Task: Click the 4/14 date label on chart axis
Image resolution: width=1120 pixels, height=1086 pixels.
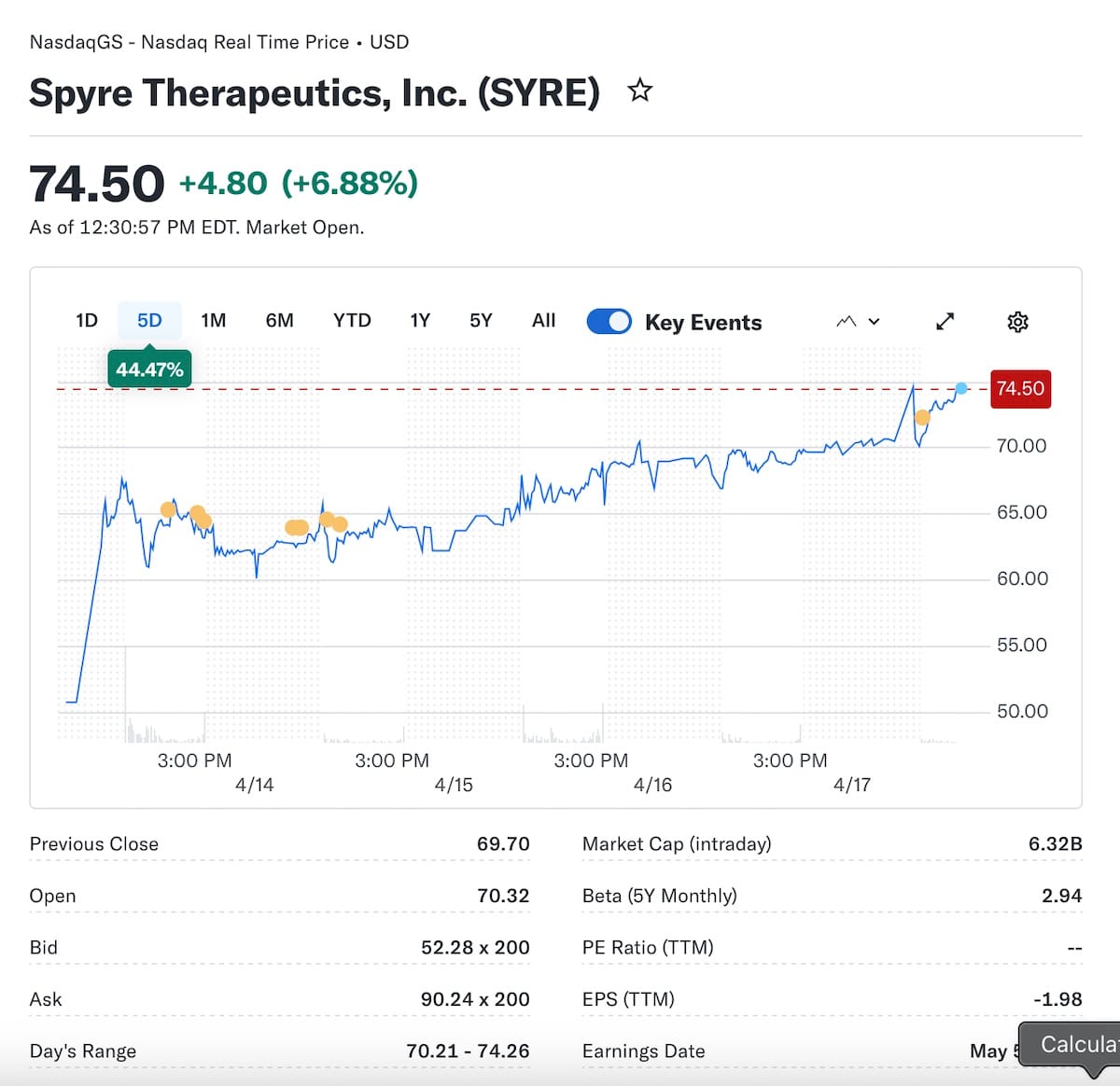Action: (255, 785)
